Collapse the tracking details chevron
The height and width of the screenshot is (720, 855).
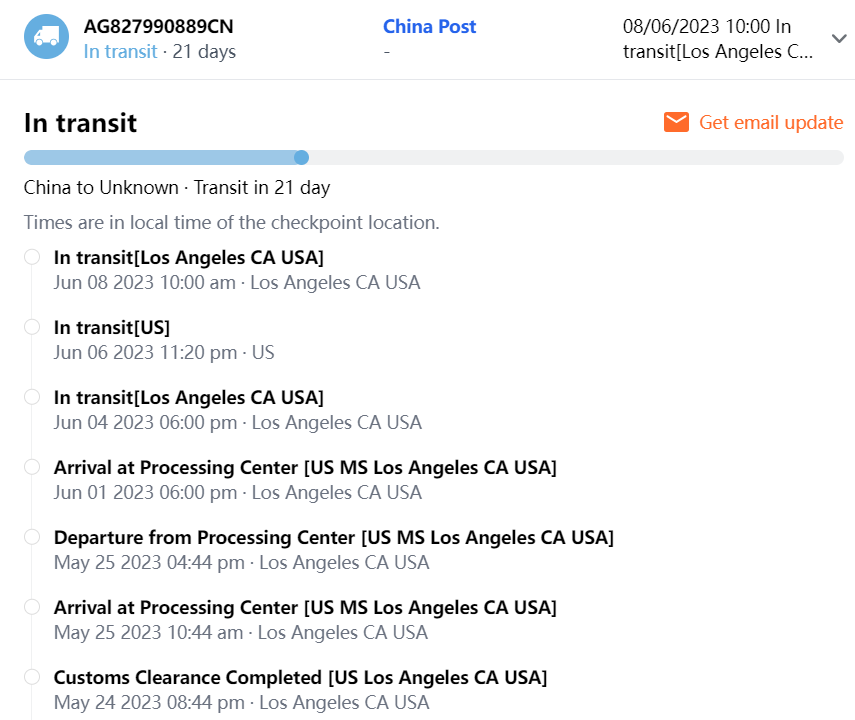click(838, 38)
